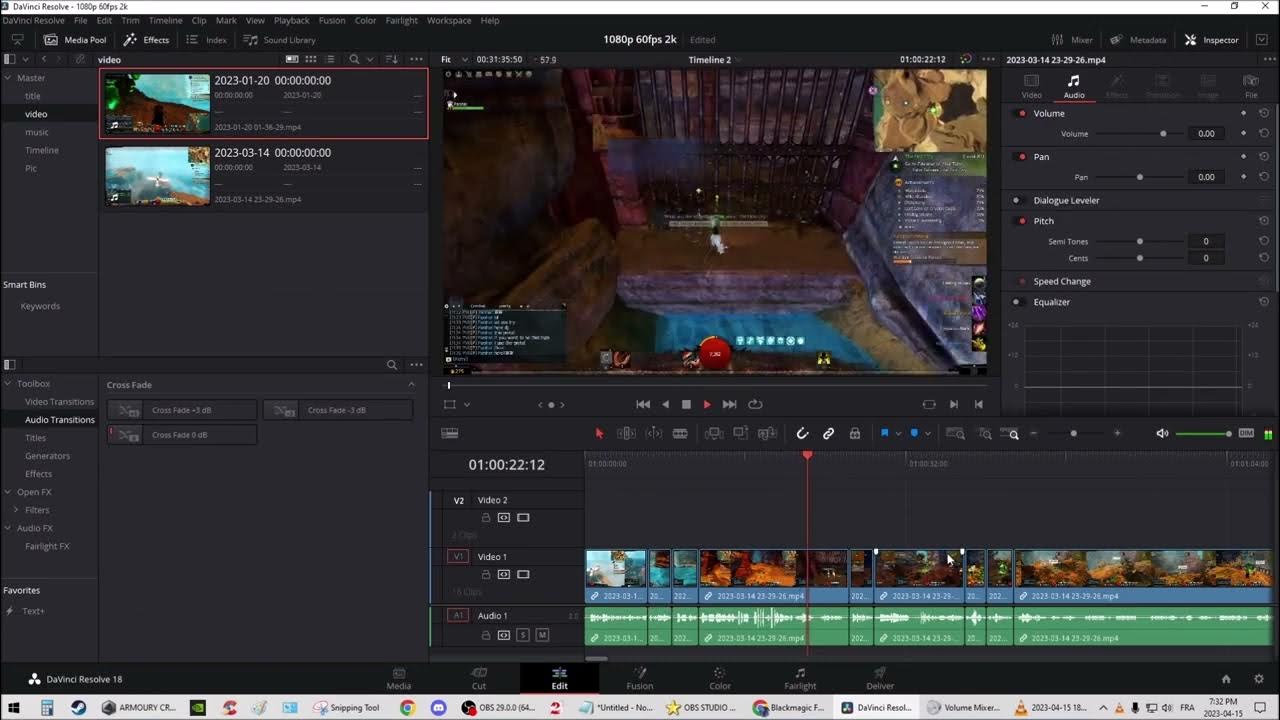Open Timeline View Options icon
1280x720 pixels.
[450, 433]
